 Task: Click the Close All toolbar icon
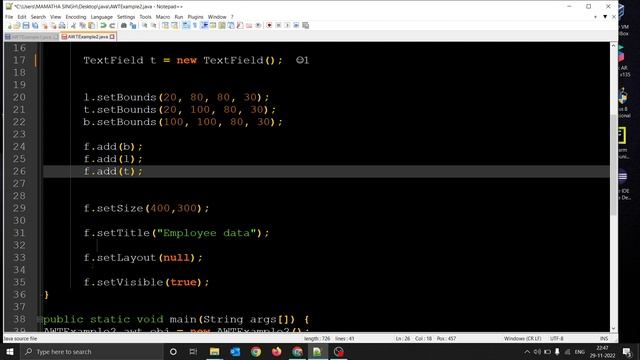coord(53,25)
